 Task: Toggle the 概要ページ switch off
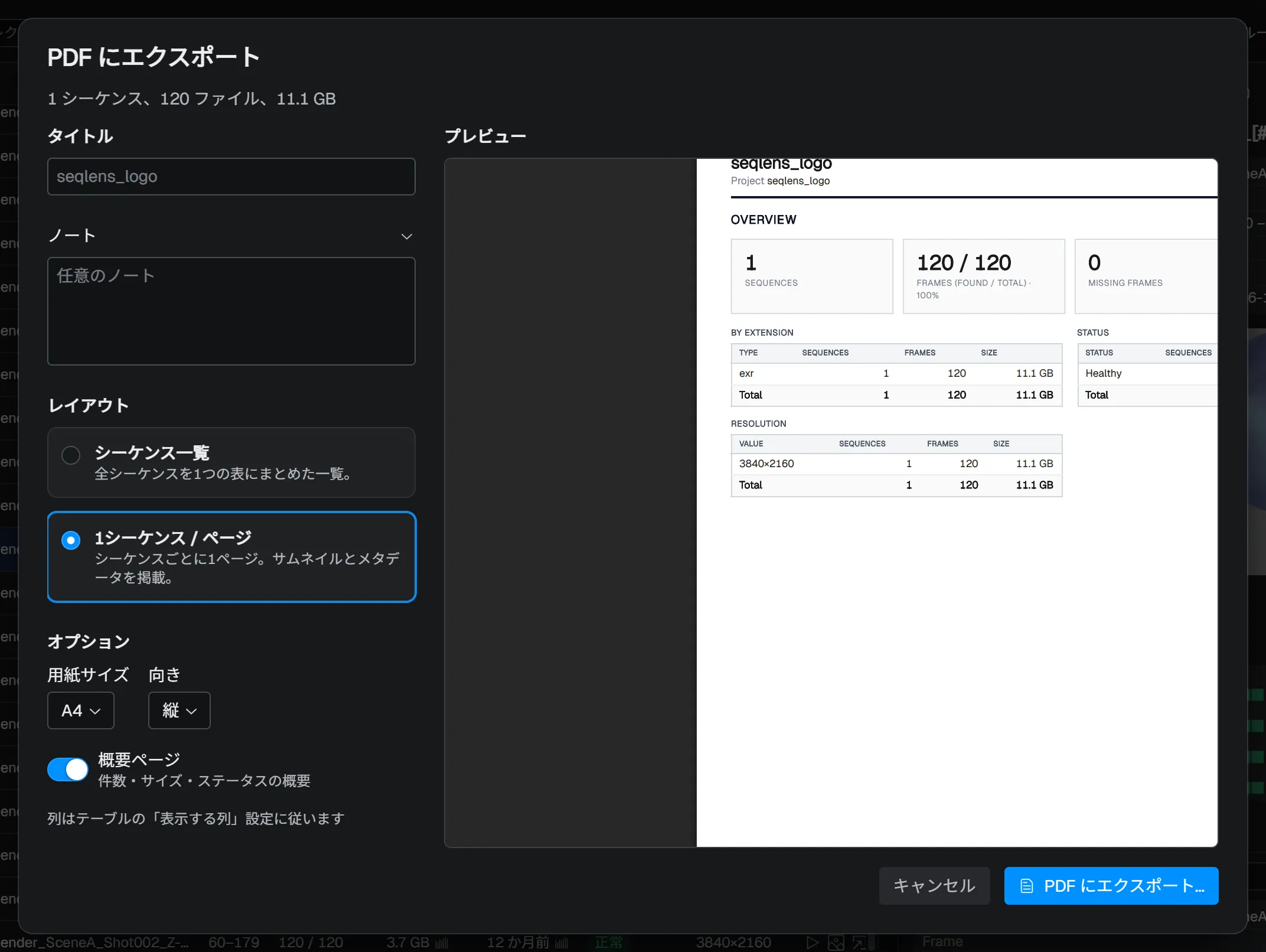click(68, 770)
